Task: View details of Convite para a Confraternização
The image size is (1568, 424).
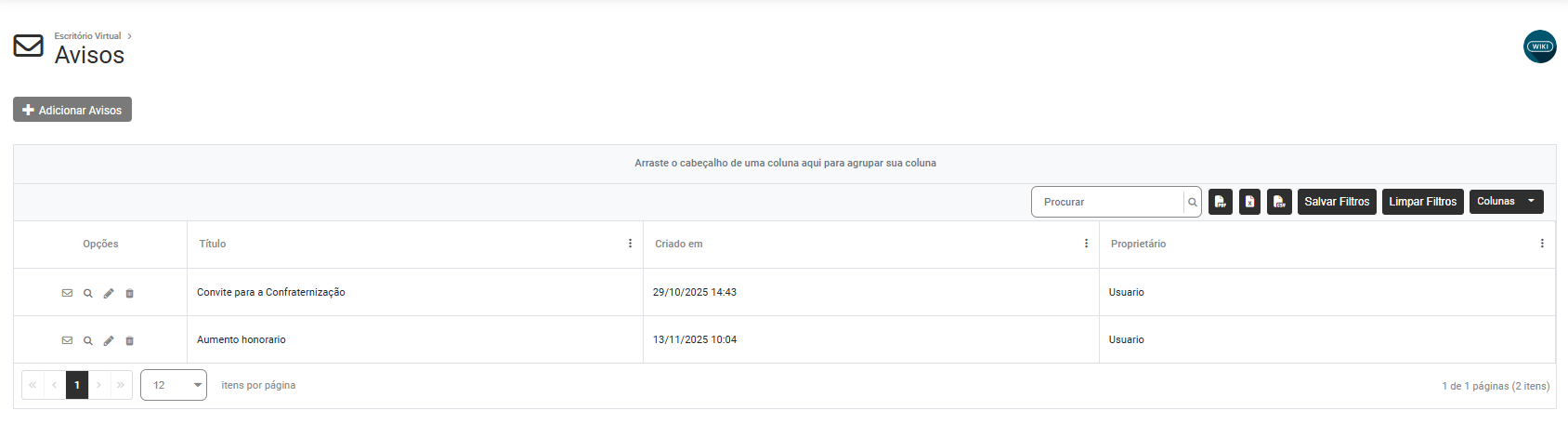Action: [88, 293]
